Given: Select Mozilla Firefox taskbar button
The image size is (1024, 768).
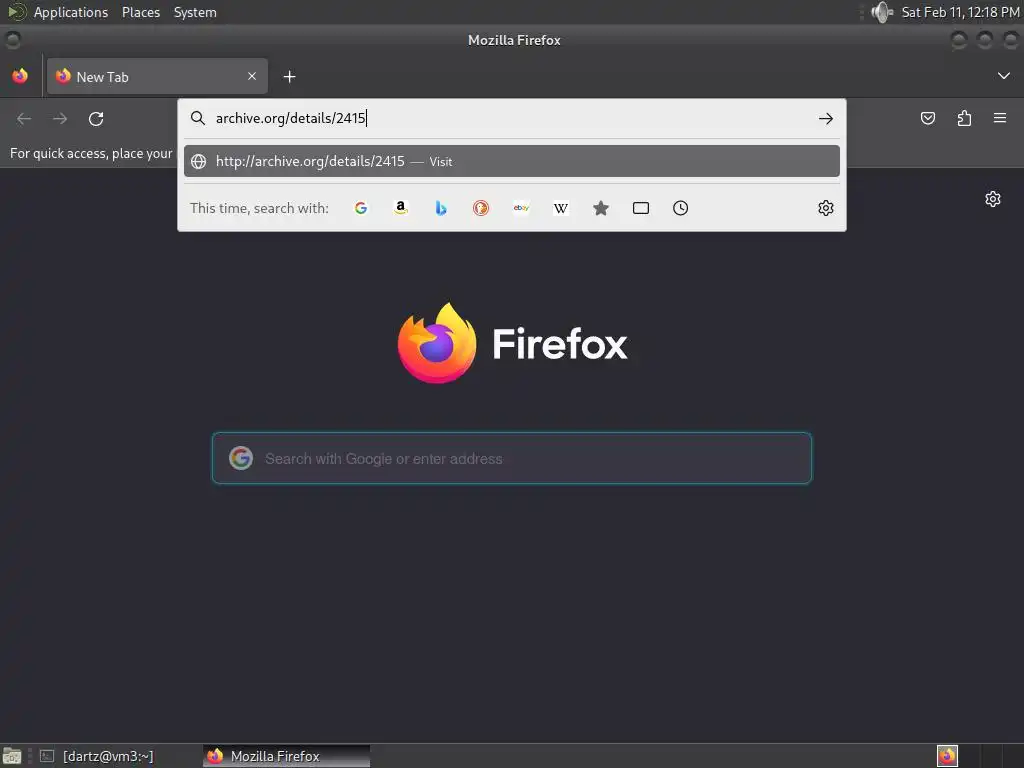Looking at the screenshot, I should click(286, 756).
